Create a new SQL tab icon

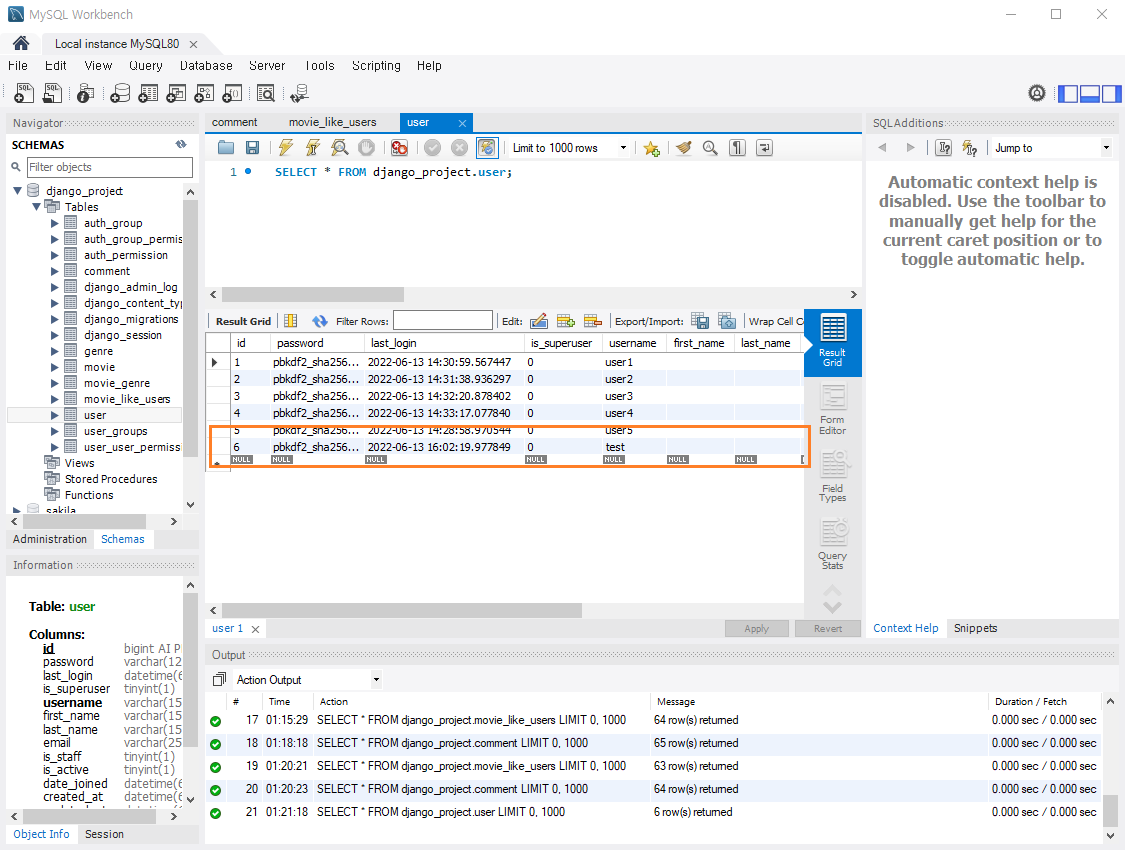(24, 93)
